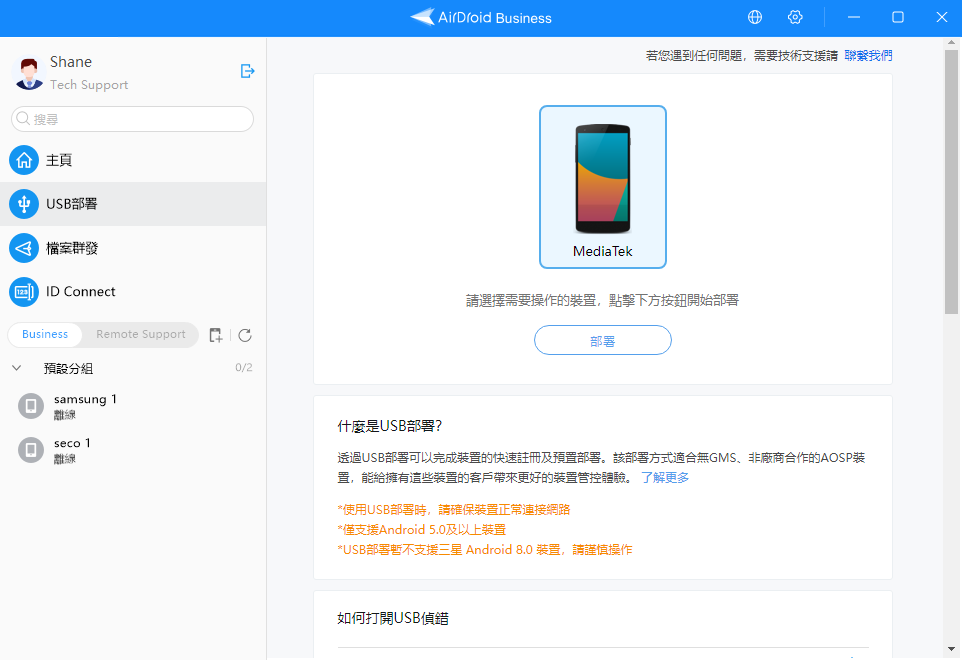The image size is (962, 660).
Task: Collapse the 預設分組 group
Action: (x=17, y=368)
